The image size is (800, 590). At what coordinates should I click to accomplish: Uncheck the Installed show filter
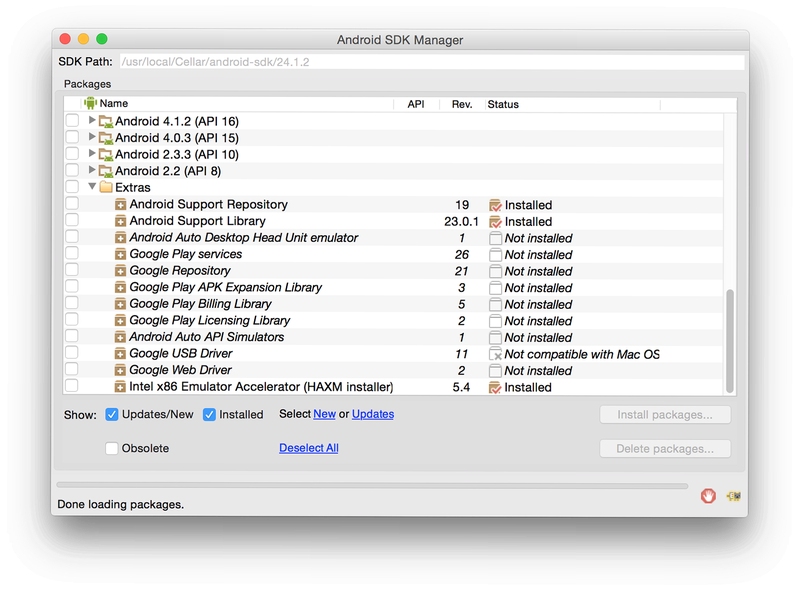point(209,414)
